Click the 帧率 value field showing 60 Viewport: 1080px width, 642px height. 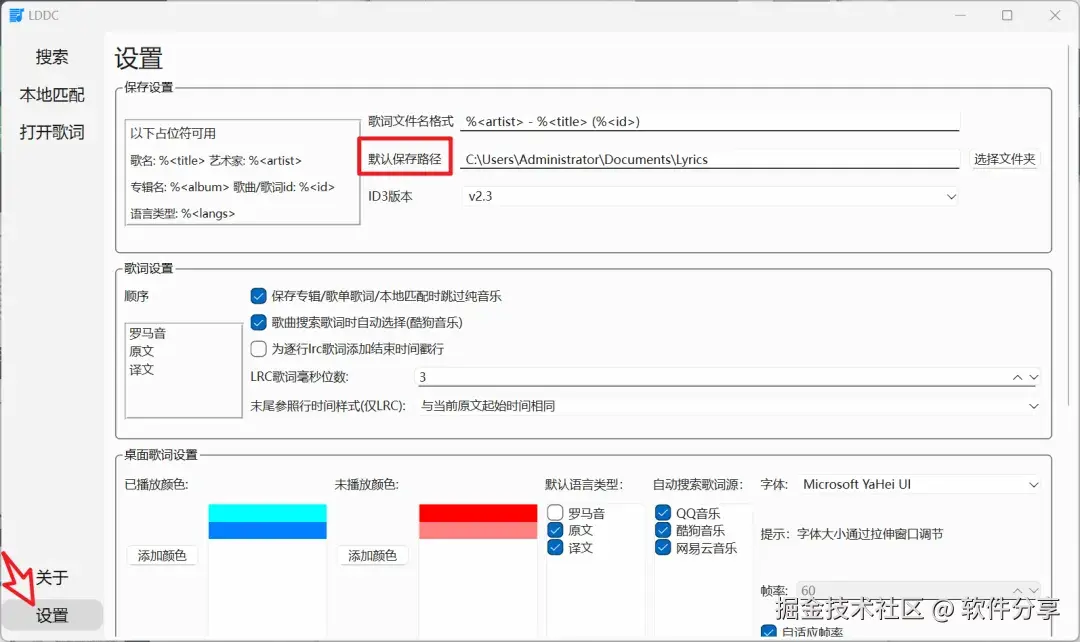(903, 591)
